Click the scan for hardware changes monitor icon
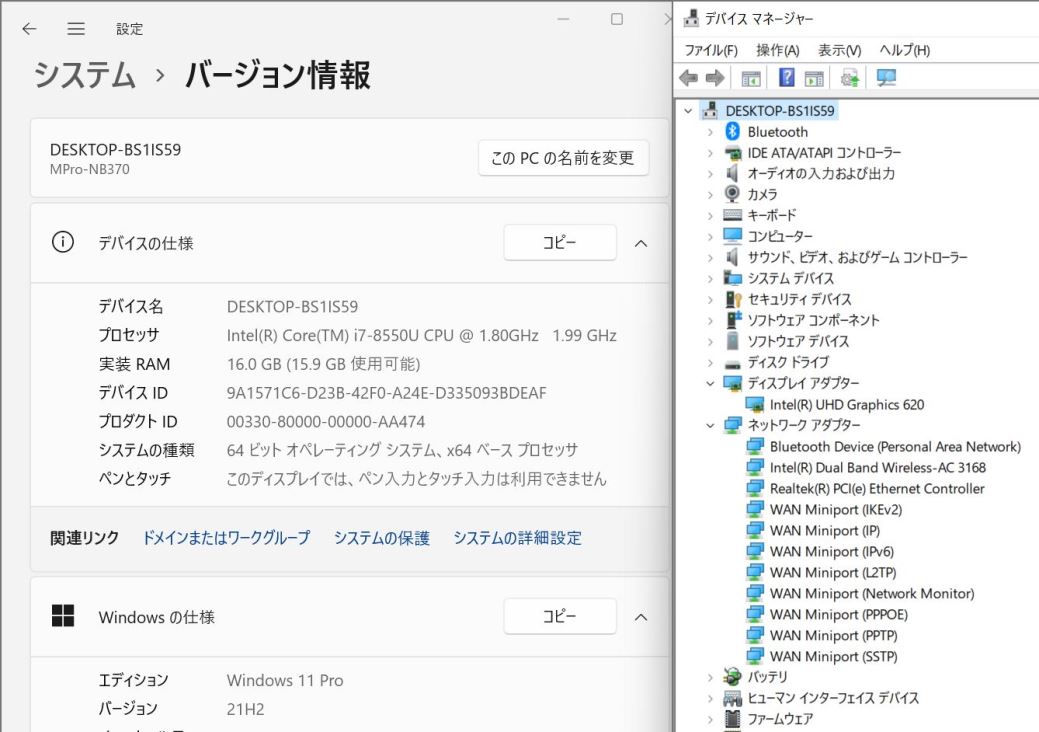1039x732 pixels. (886, 78)
